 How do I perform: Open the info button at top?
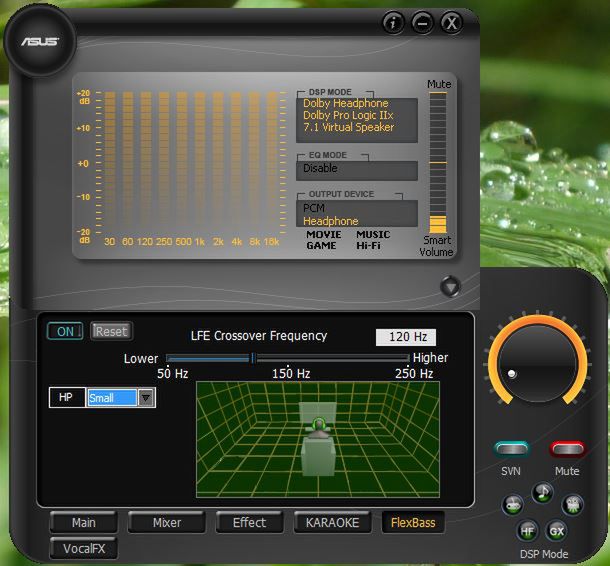pyautogui.click(x=393, y=23)
